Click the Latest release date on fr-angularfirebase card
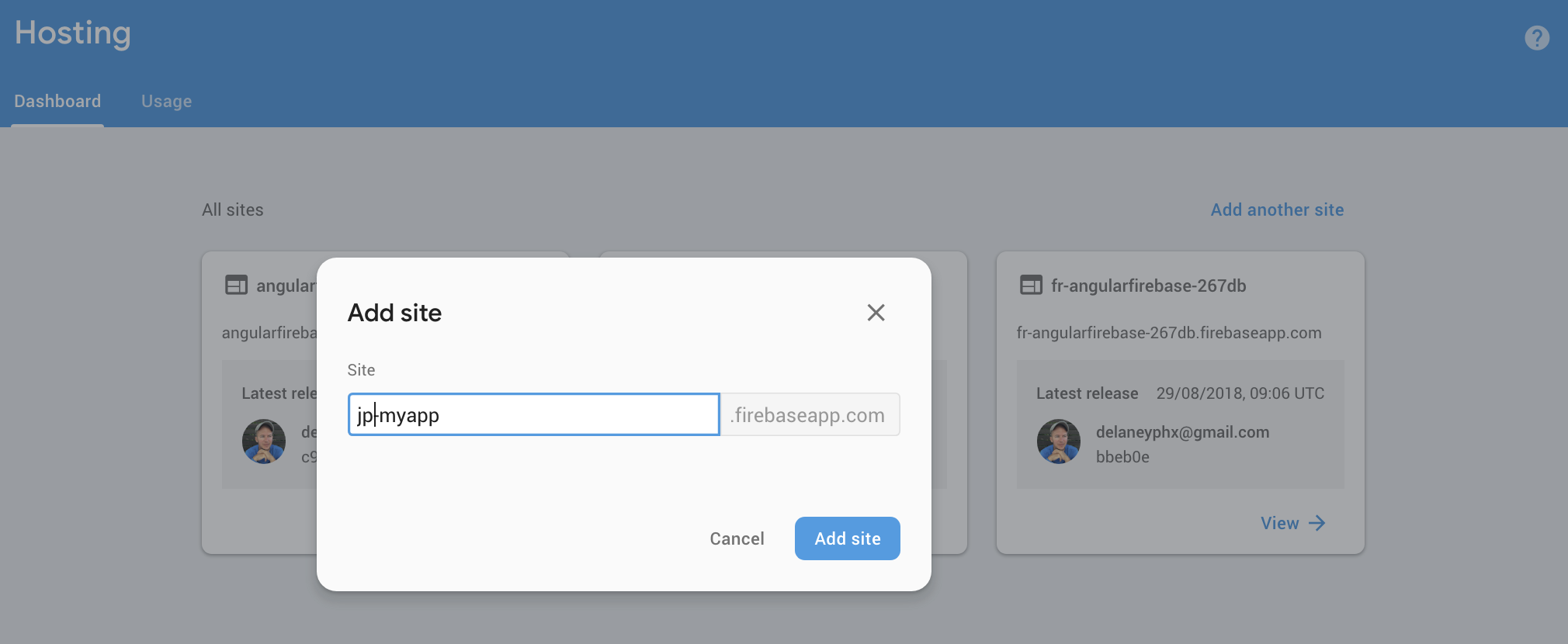The width and height of the screenshot is (1568, 644). coord(1240,393)
